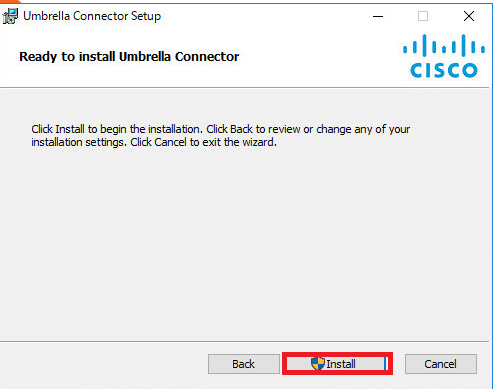Cancel to exit the wizard
This screenshot has height=389, width=493.
click(441, 364)
